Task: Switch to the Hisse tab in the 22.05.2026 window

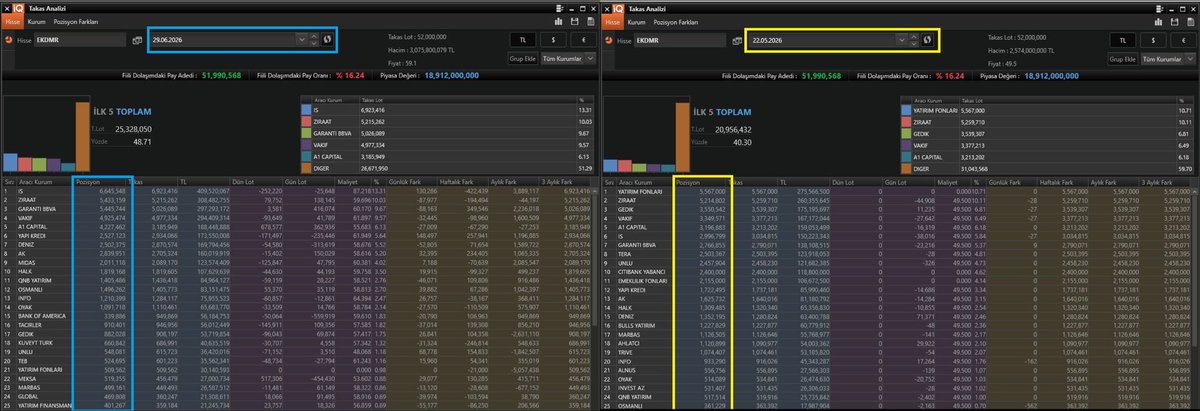Action: [613, 21]
